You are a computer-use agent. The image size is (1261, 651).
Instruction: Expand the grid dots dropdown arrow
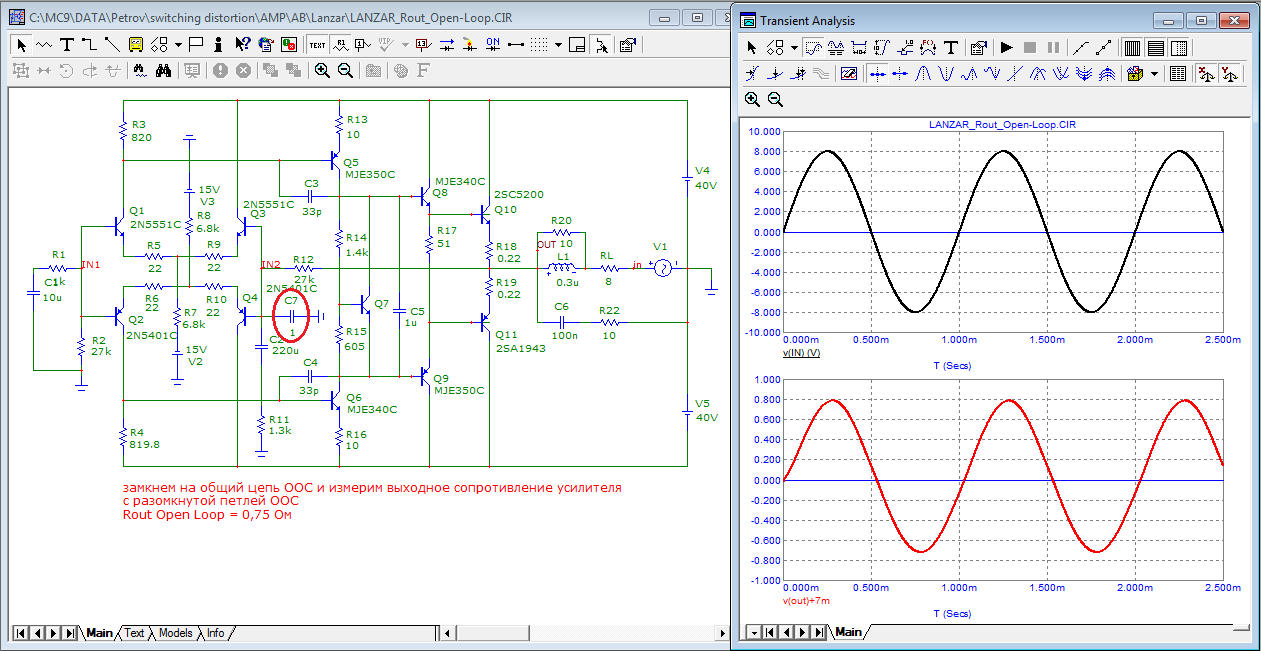coord(559,44)
